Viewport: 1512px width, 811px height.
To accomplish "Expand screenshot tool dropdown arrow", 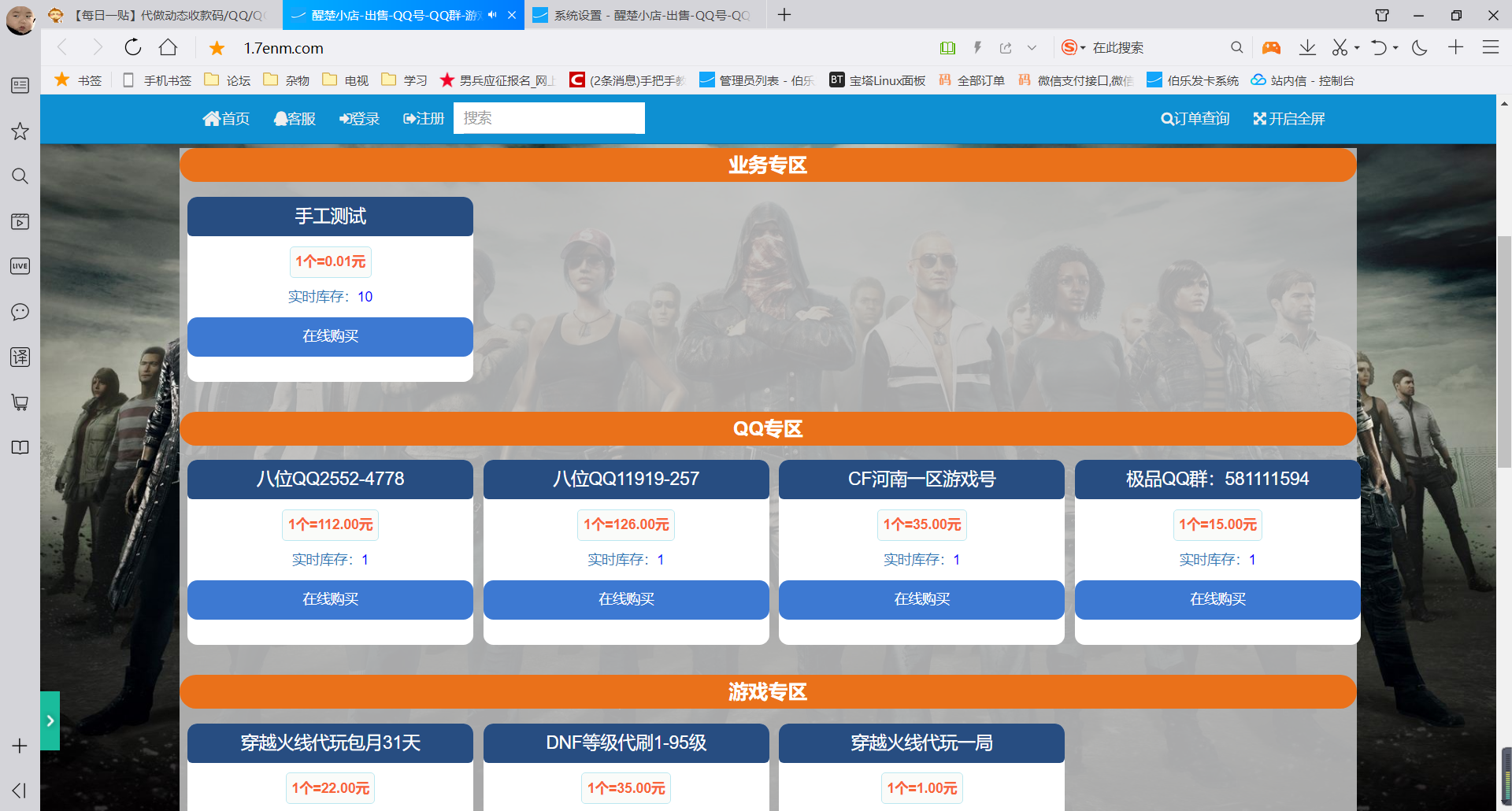I will [x=1357, y=48].
